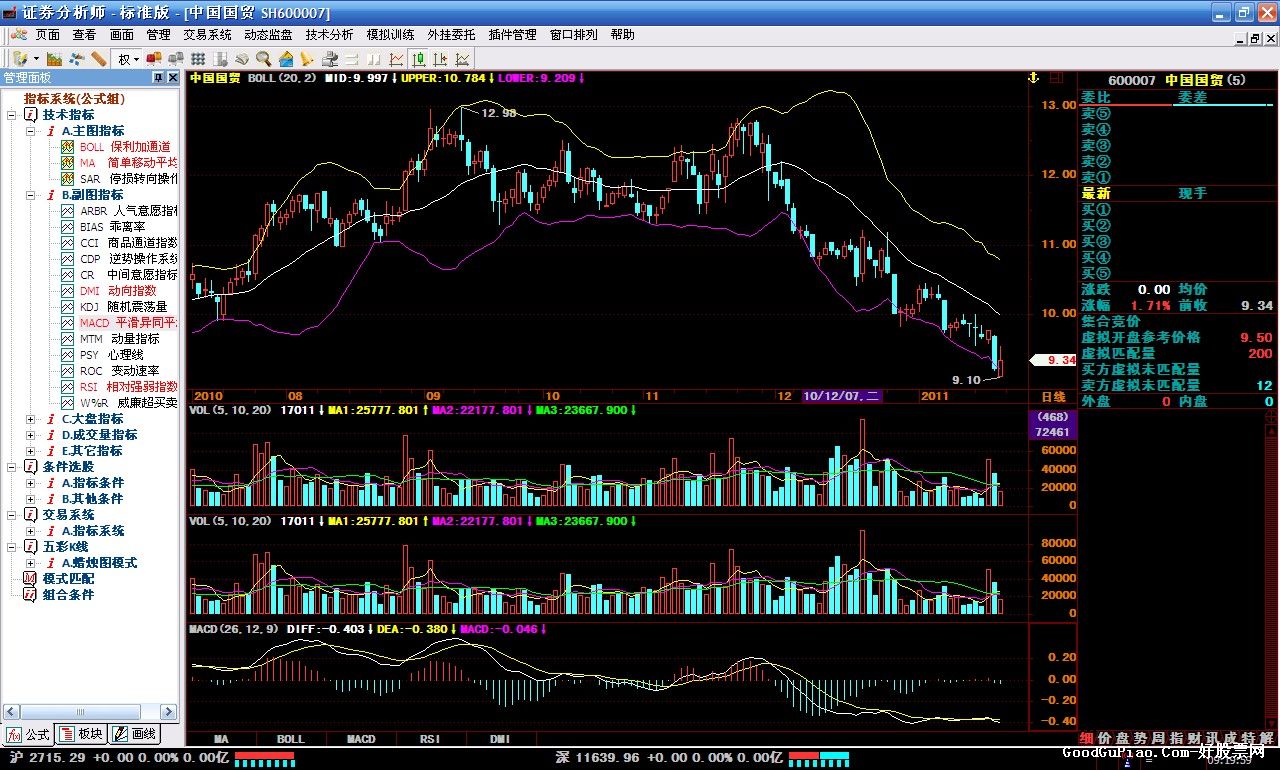Click the money coins icon in toolbar
The image size is (1280, 770).
click(242, 59)
